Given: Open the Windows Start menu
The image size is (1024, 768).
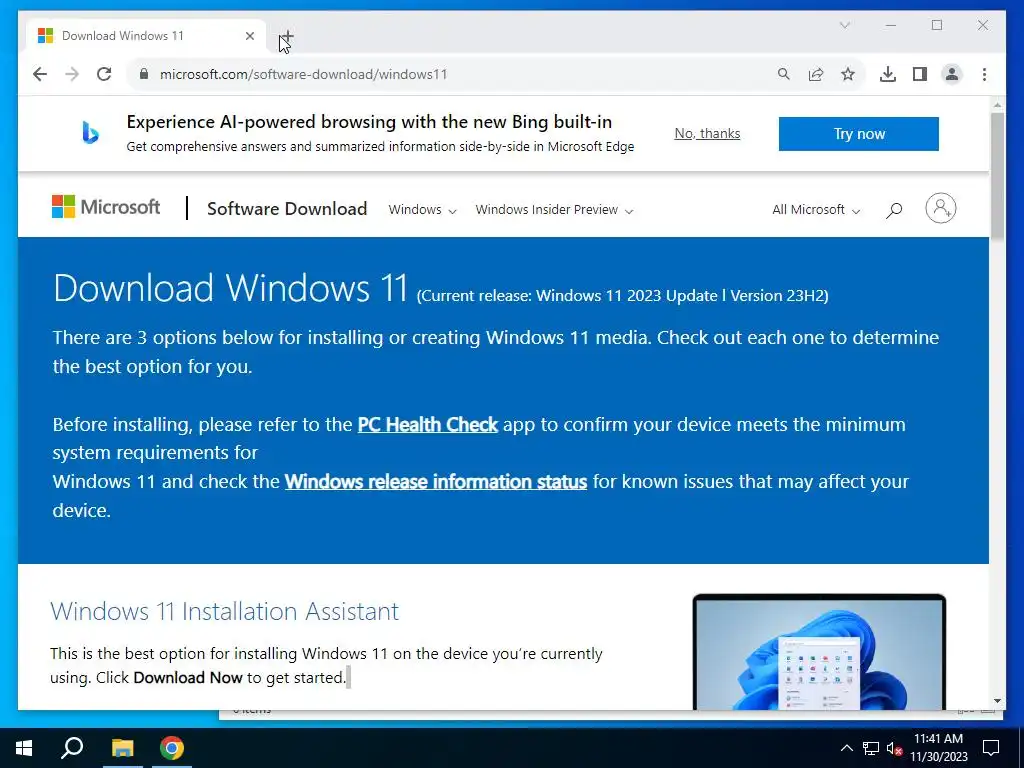Looking at the screenshot, I should tap(24, 748).
